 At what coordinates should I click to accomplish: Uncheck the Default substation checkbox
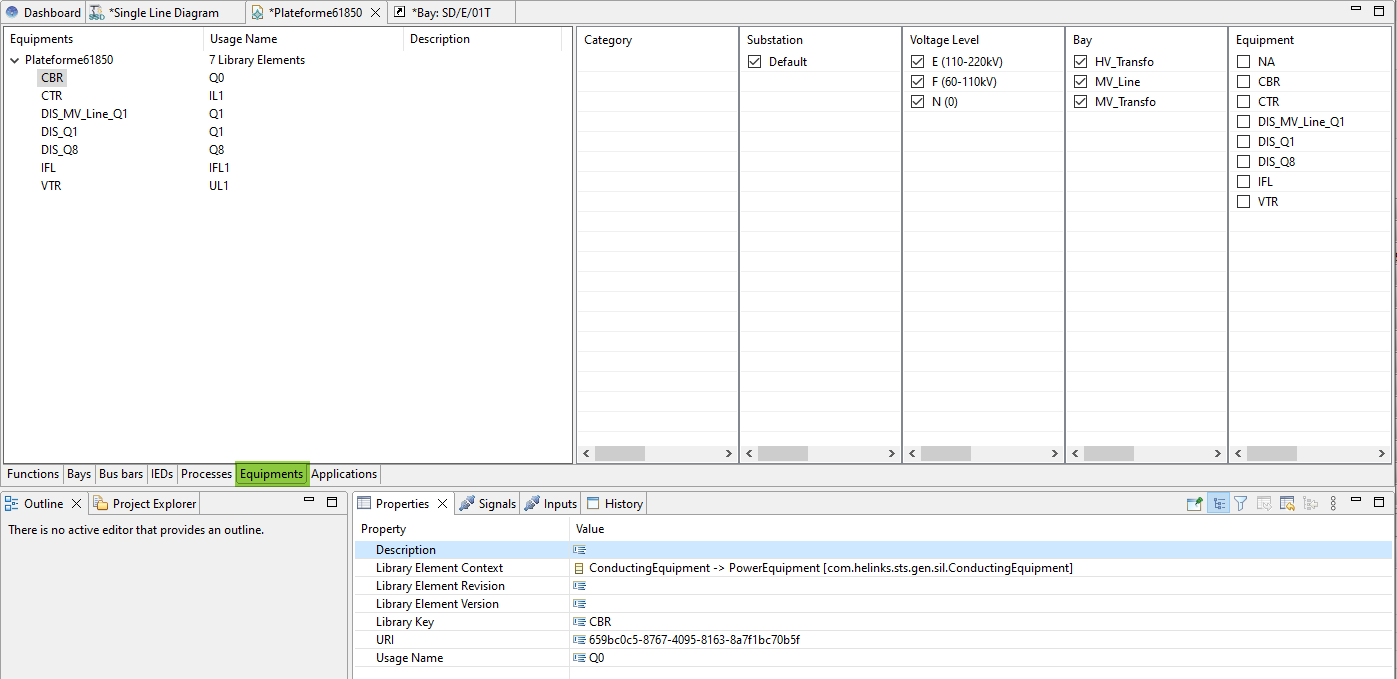tap(755, 62)
